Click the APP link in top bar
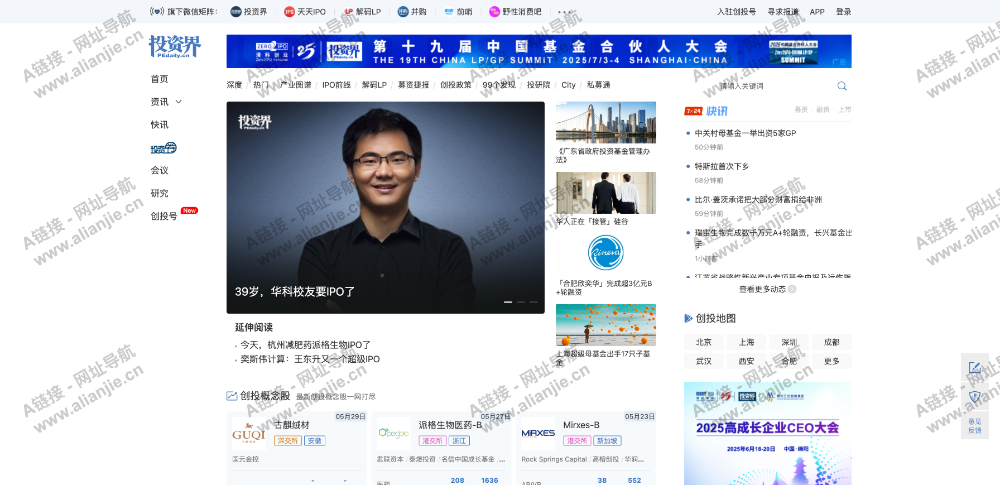 tap(817, 11)
